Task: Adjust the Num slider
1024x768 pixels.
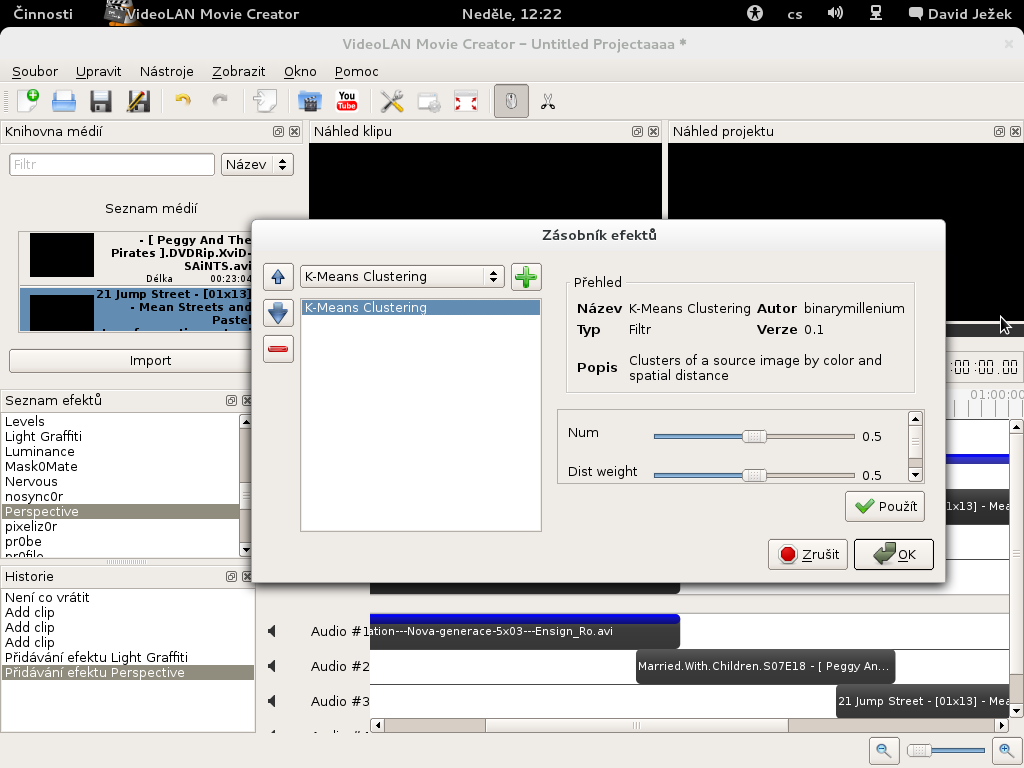Action: pyautogui.click(x=754, y=436)
